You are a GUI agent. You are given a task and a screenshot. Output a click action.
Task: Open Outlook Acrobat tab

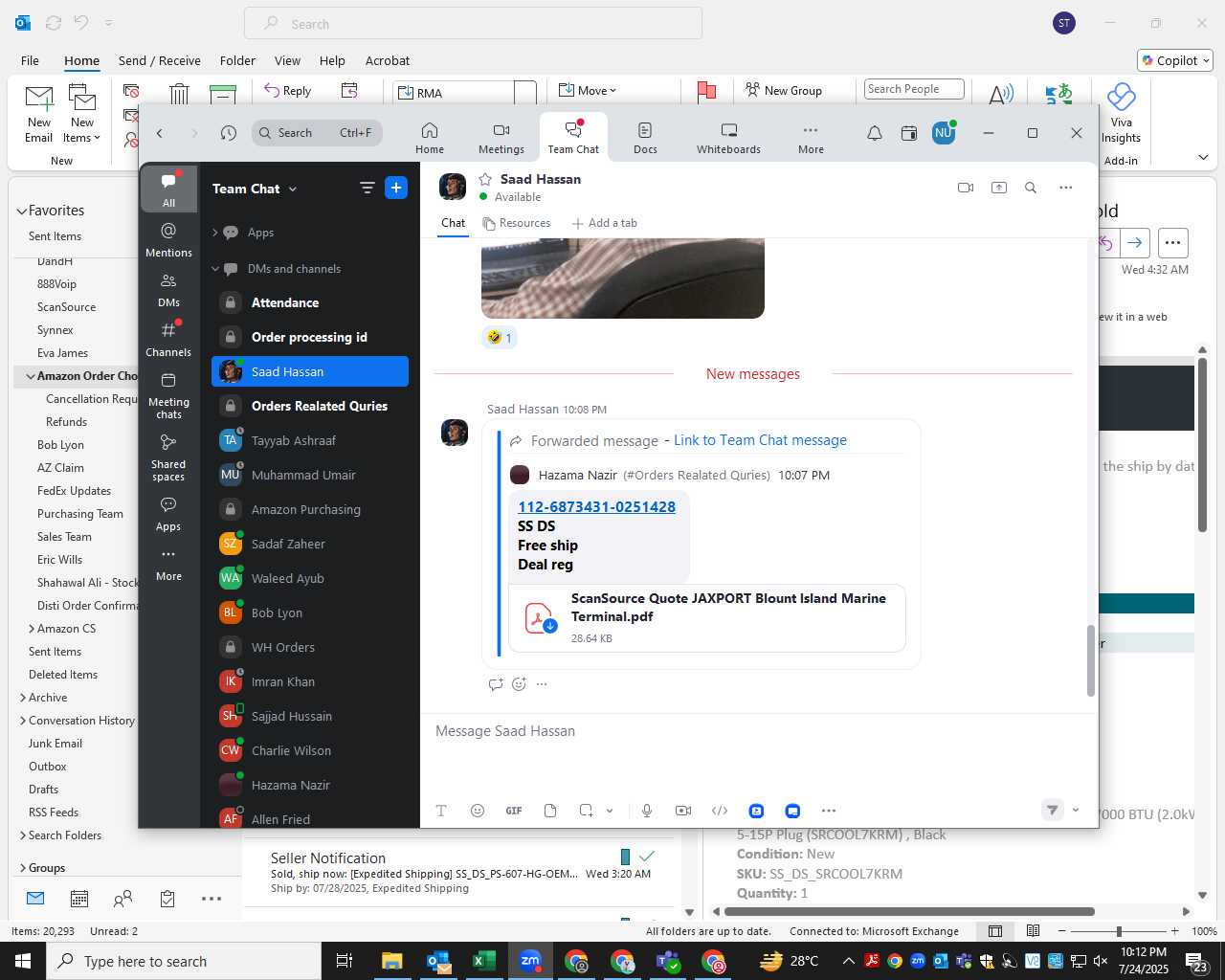pyautogui.click(x=388, y=60)
